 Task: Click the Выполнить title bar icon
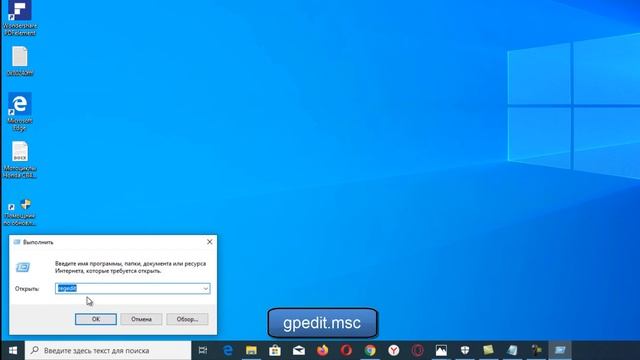pos(17,242)
